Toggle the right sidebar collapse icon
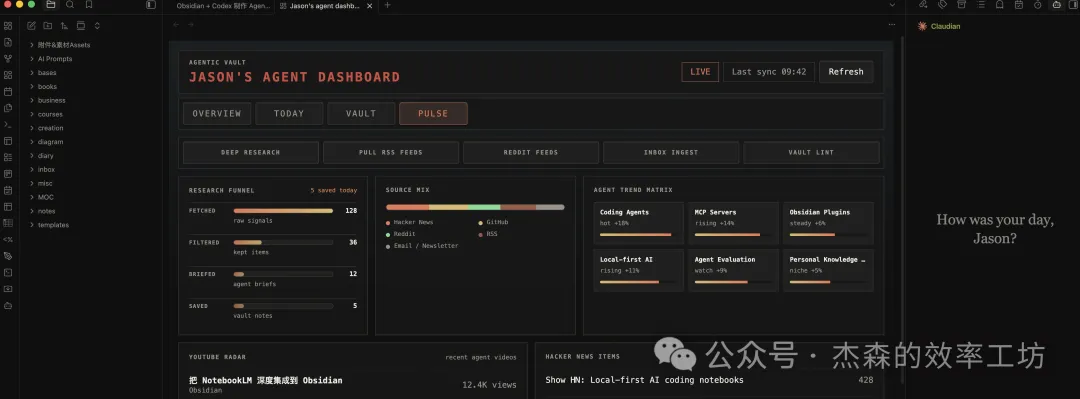 pyautogui.click(x=1074, y=5)
